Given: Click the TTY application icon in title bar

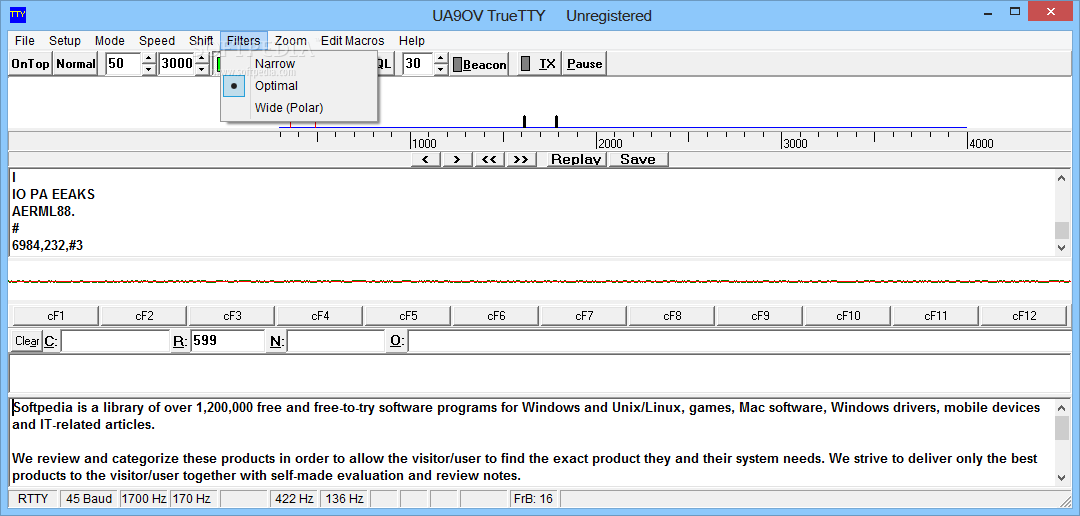Looking at the screenshot, I should 17,15.
